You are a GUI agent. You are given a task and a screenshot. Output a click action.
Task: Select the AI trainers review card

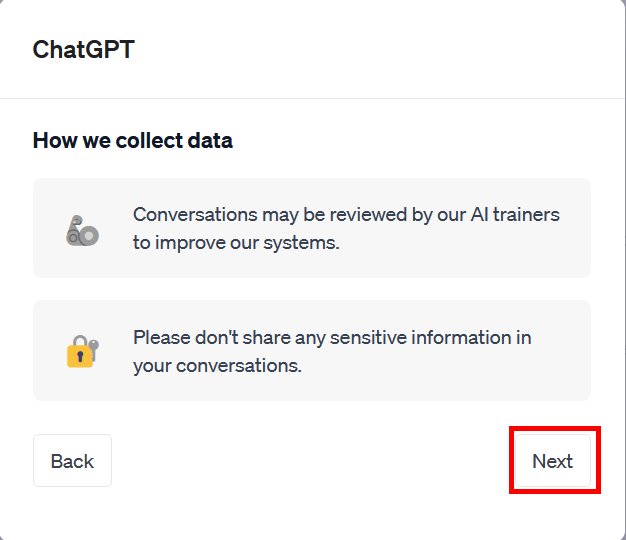coord(312,228)
